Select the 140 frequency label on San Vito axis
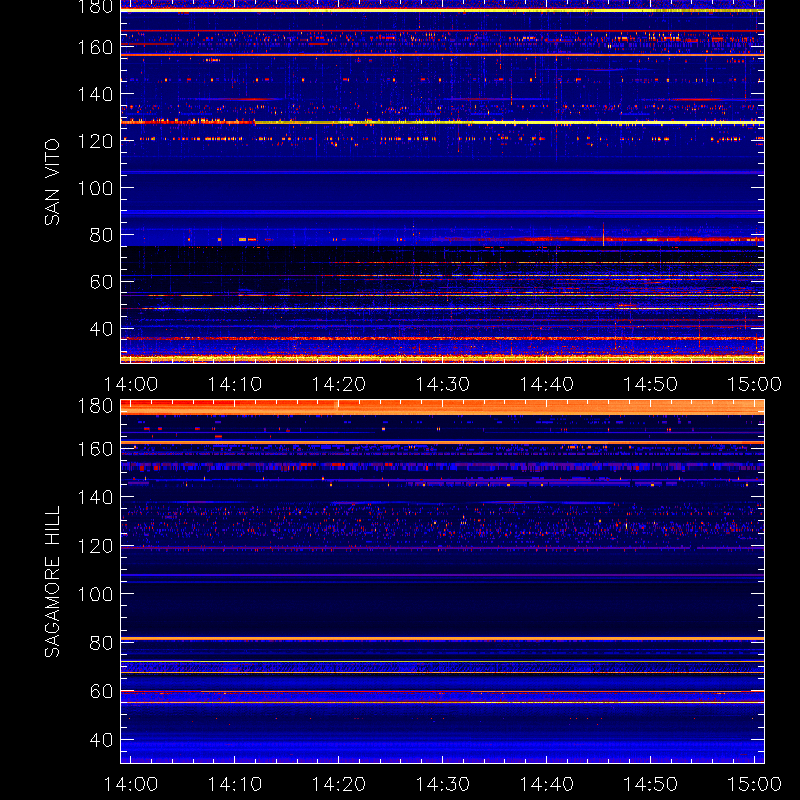The image size is (800, 800). coord(95,94)
